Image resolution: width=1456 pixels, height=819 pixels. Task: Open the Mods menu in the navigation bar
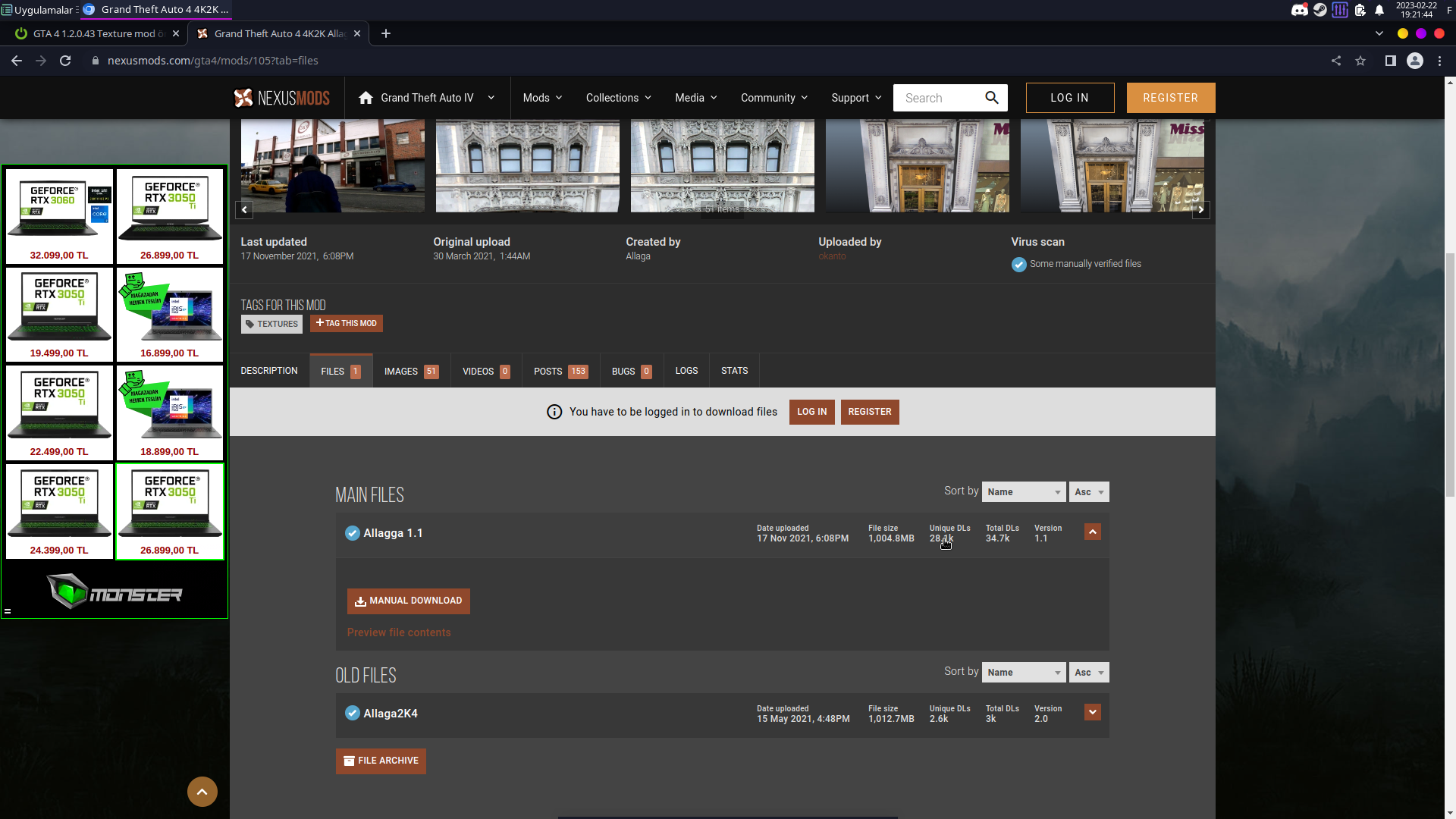(542, 98)
